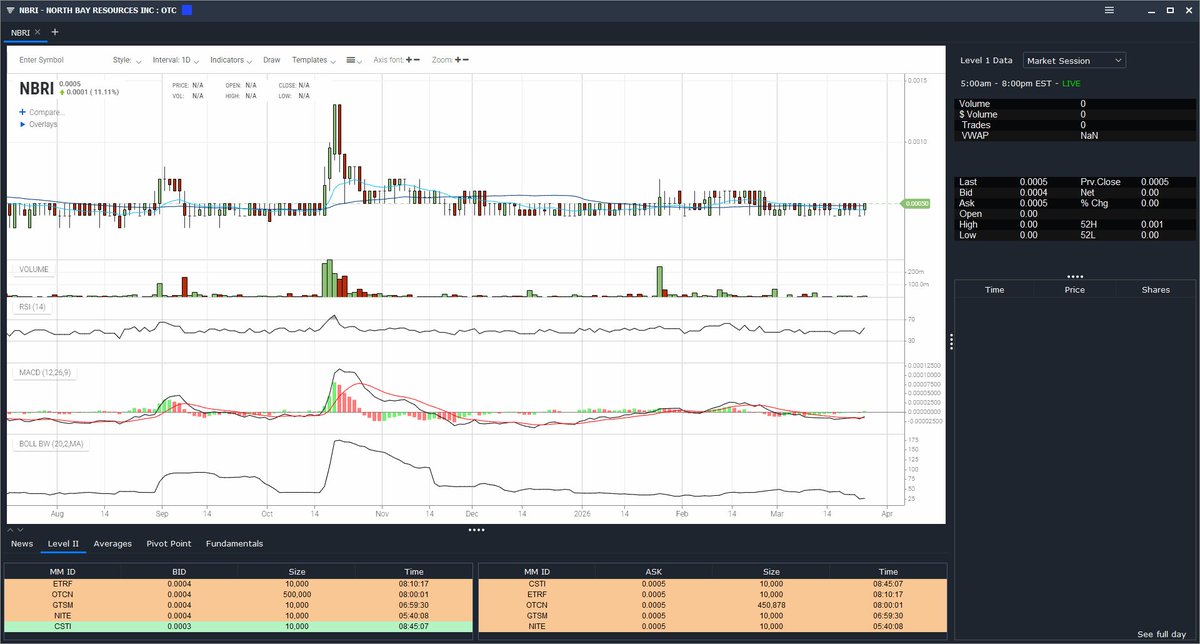1200x644 pixels.
Task: Click the dotted handle below the chart
Action: (x=476, y=530)
